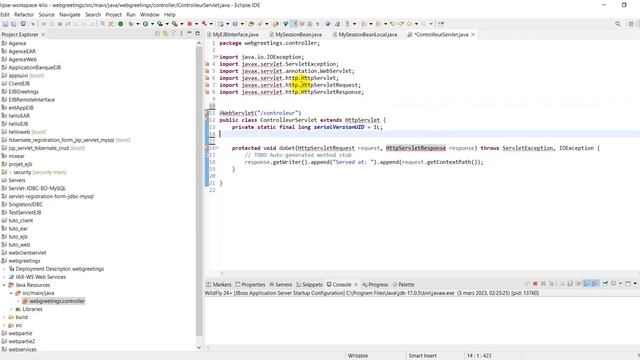Open the External Tools dropdown arrow
This screenshot has height=360, width=640.
tap(182, 24)
